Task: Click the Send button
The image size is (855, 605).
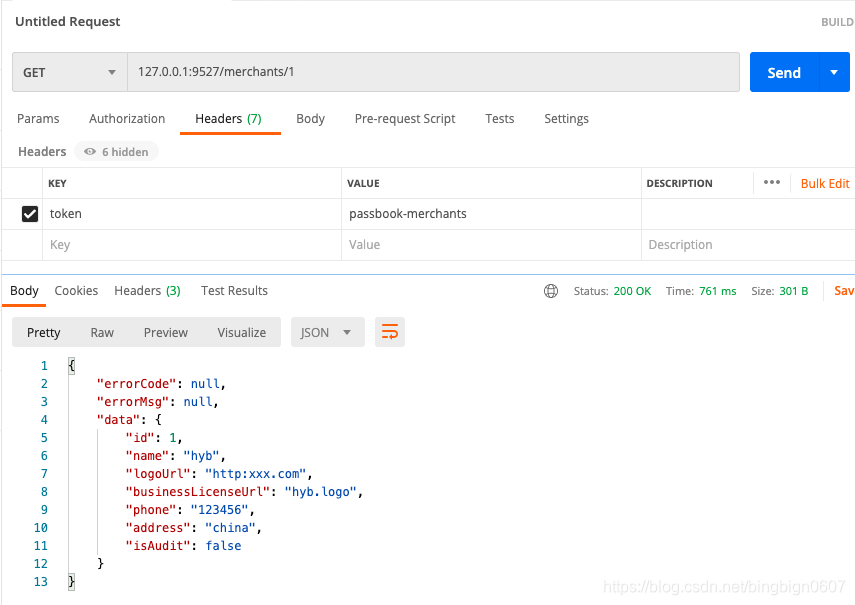Action: tap(784, 72)
